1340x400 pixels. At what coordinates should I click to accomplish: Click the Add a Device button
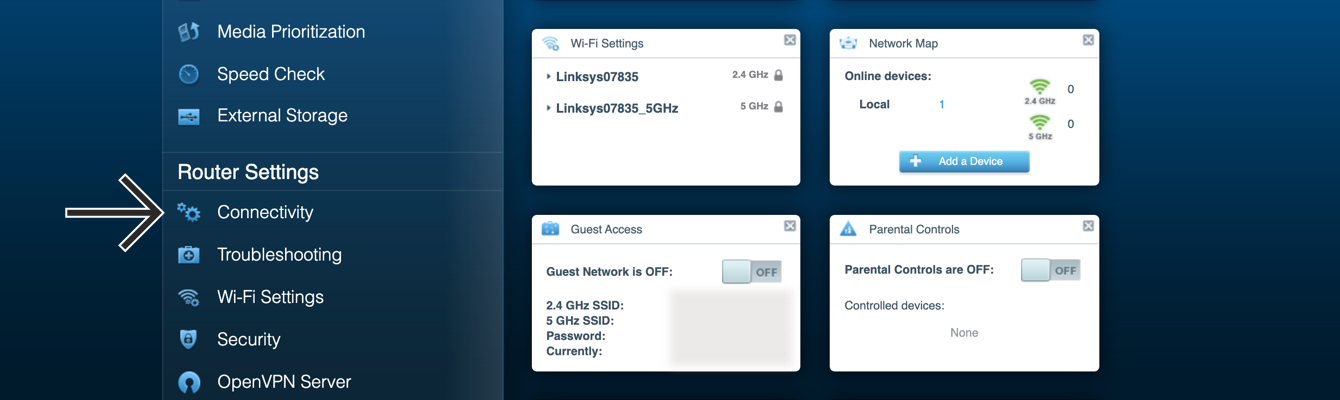964,161
